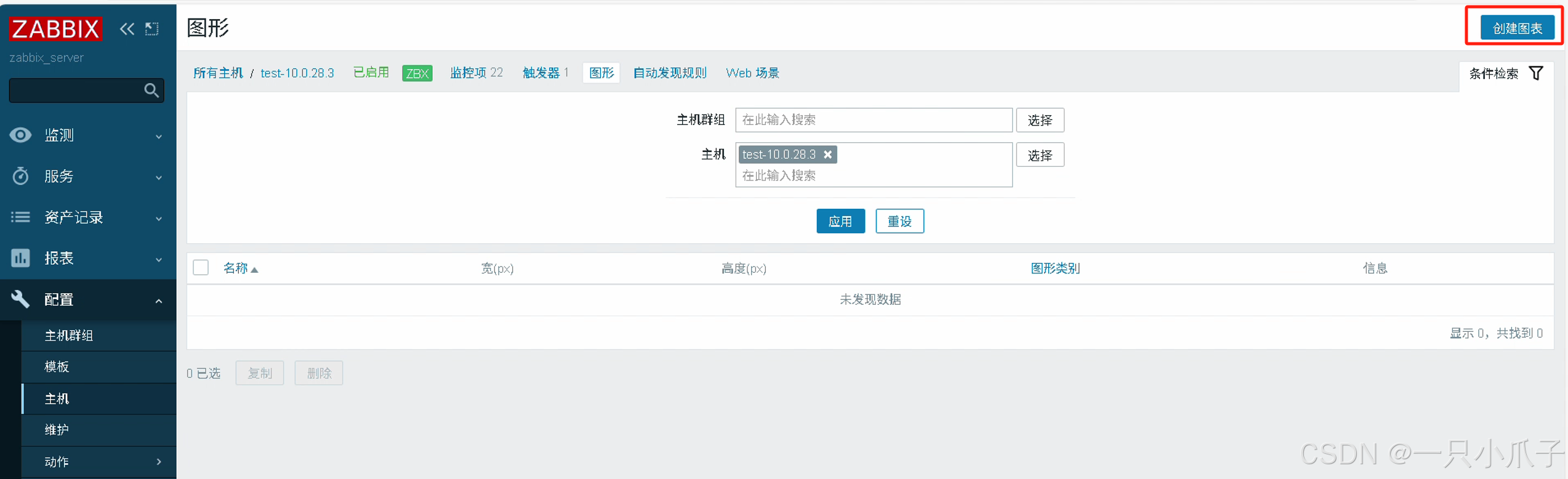1568x479 pixels.
Task: Open 自动发现规则 tab
Action: click(670, 73)
